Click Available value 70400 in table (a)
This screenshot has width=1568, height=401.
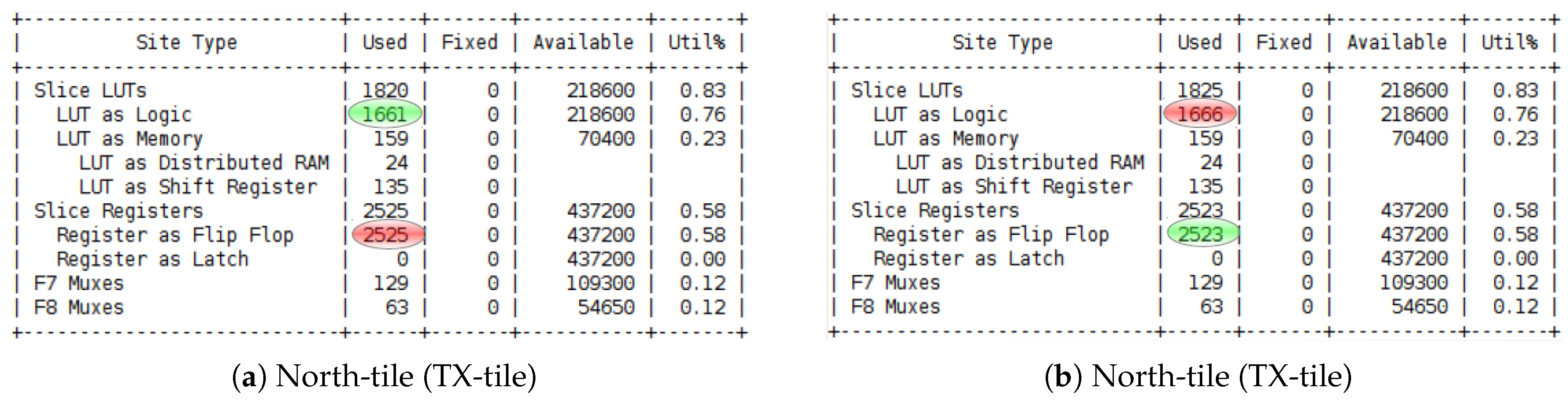click(606, 139)
